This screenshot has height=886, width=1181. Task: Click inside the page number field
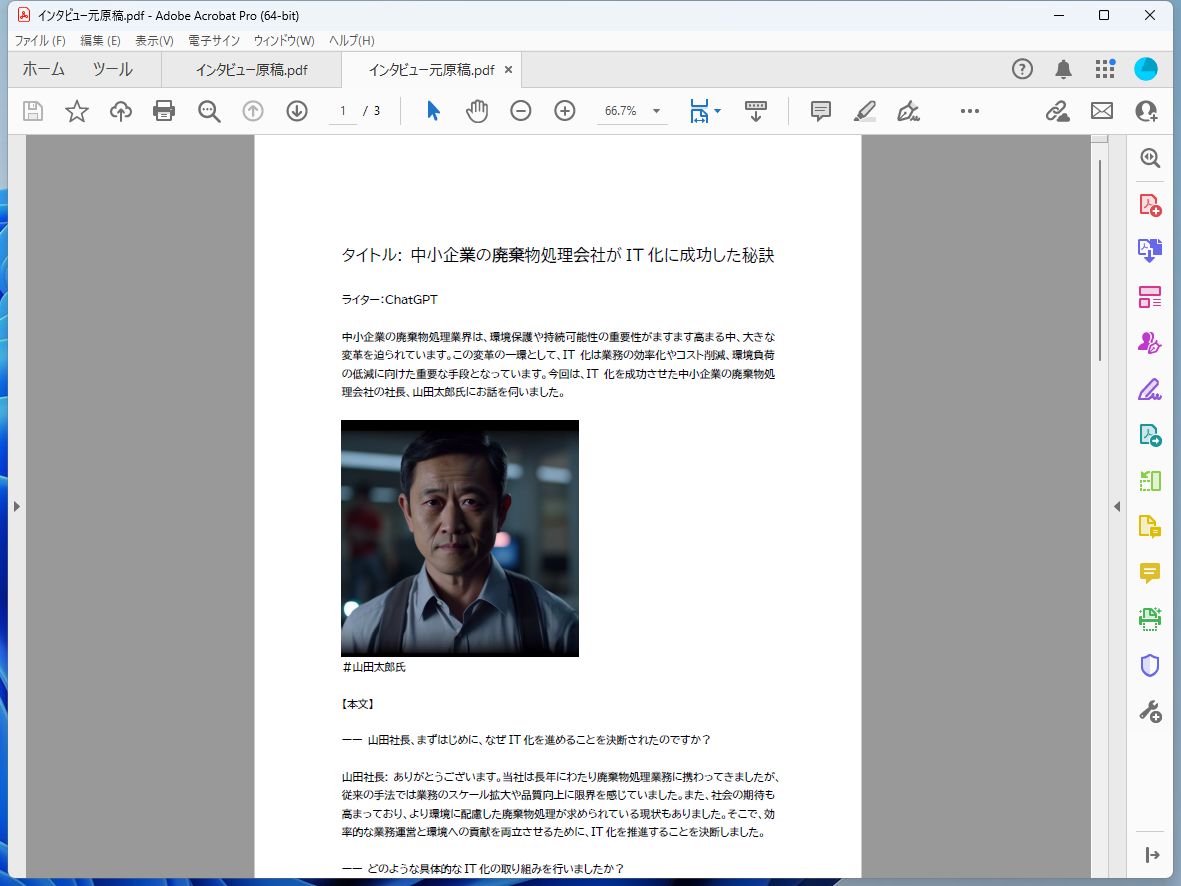pyautogui.click(x=341, y=111)
